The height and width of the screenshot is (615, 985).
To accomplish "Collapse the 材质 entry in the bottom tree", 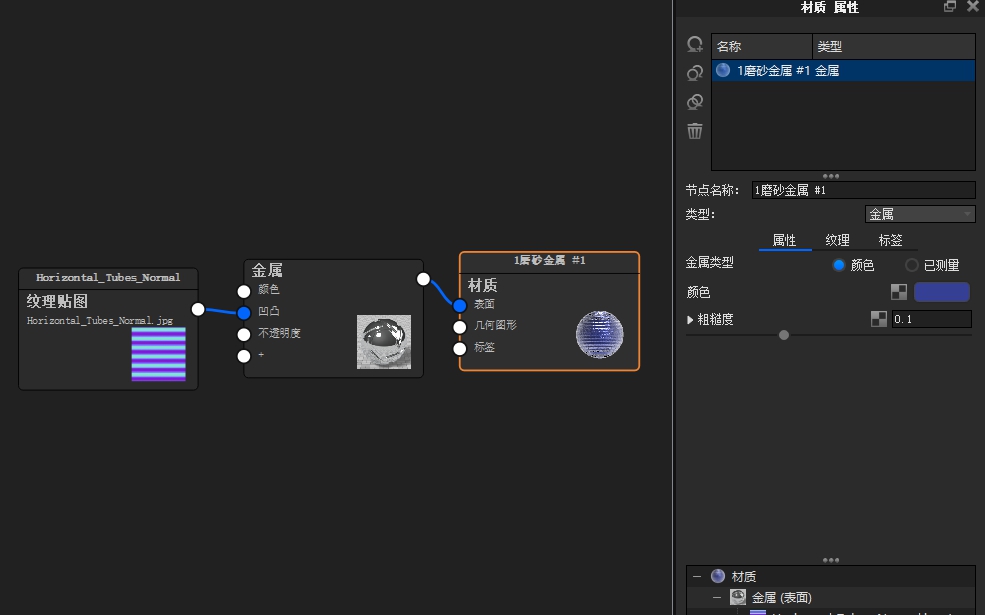I will pyautogui.click(x=696, y=576).
